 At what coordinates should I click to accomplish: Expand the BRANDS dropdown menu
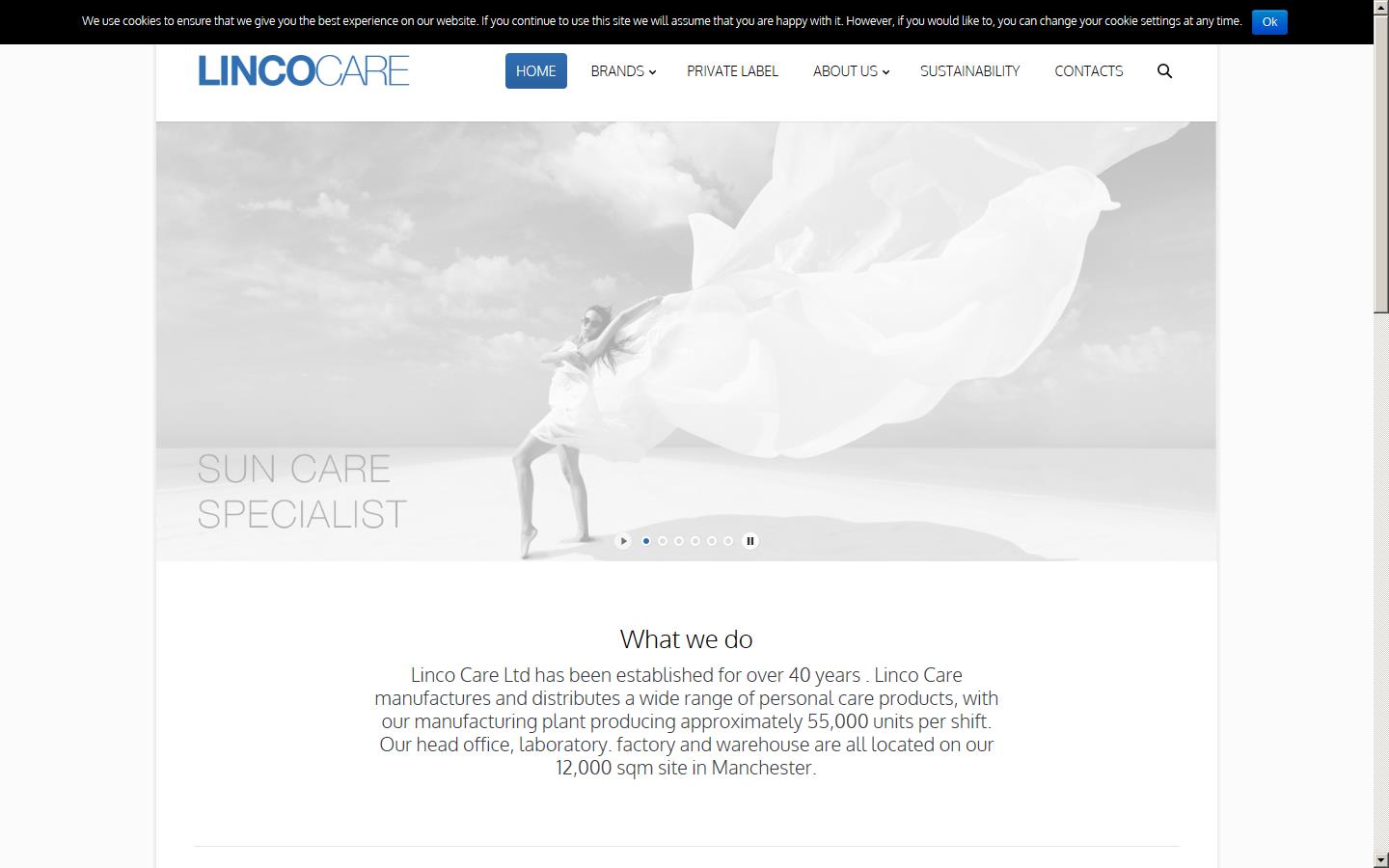pyautogui.click(x=617, y=70)
